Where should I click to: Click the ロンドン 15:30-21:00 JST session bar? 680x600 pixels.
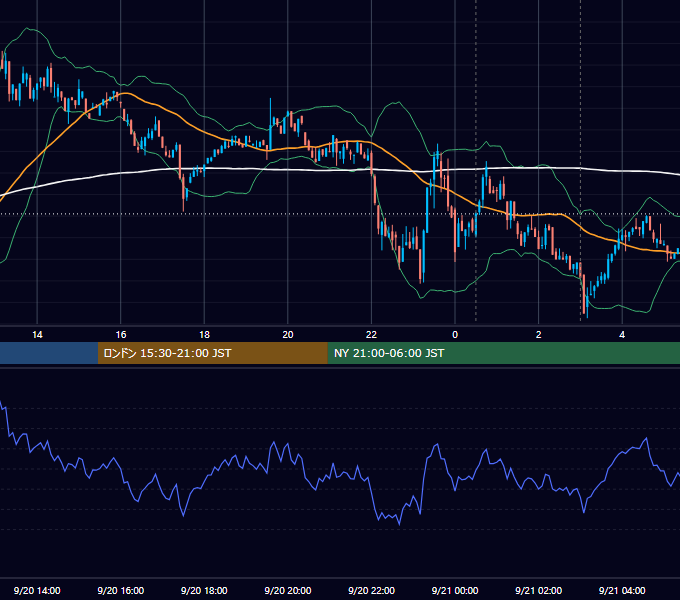click(x=212, y=353)
